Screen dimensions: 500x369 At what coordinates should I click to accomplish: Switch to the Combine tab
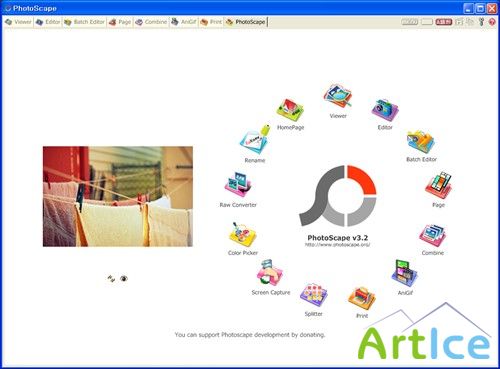(x=151, y=22)
